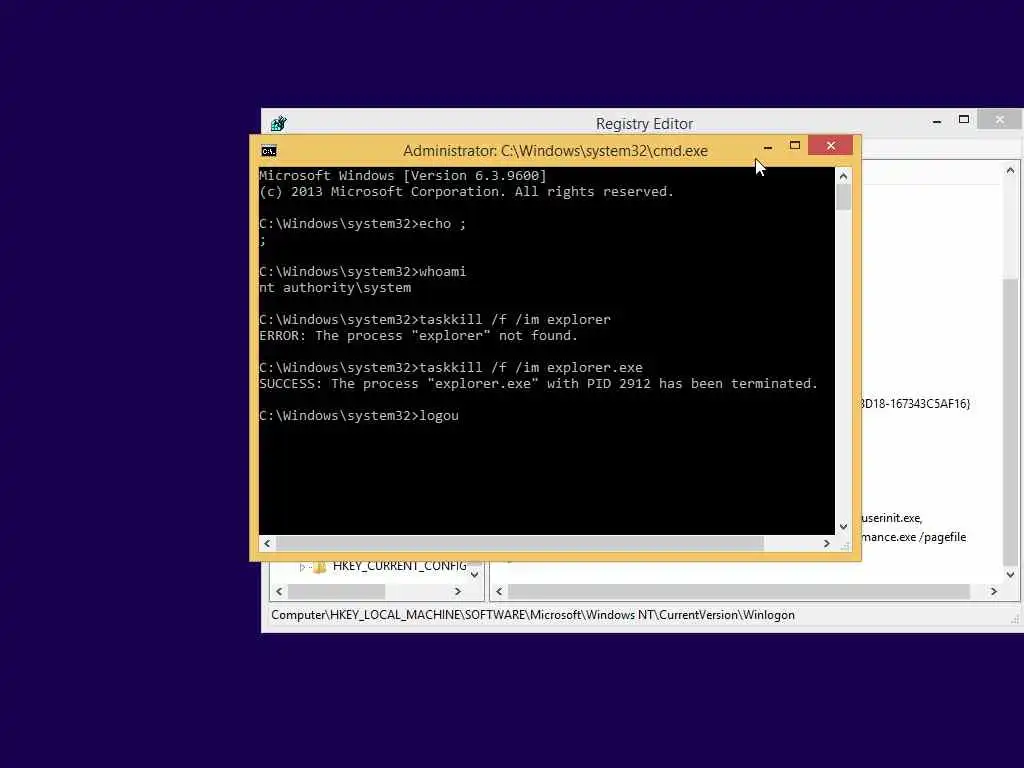Screen dimensions: 1024x768
Task: Click the ERROR process not found line
Action: pos(419,336)
